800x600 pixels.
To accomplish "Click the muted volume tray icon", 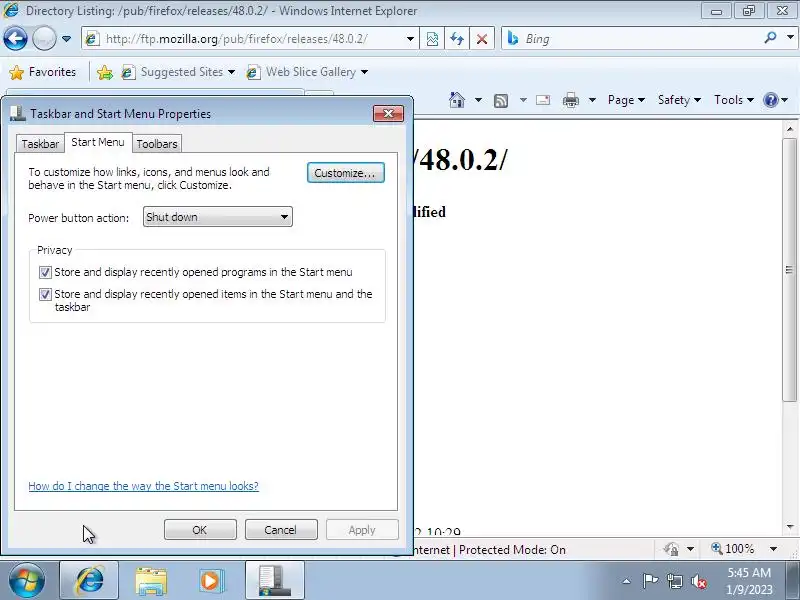I will tap(699, 581).
